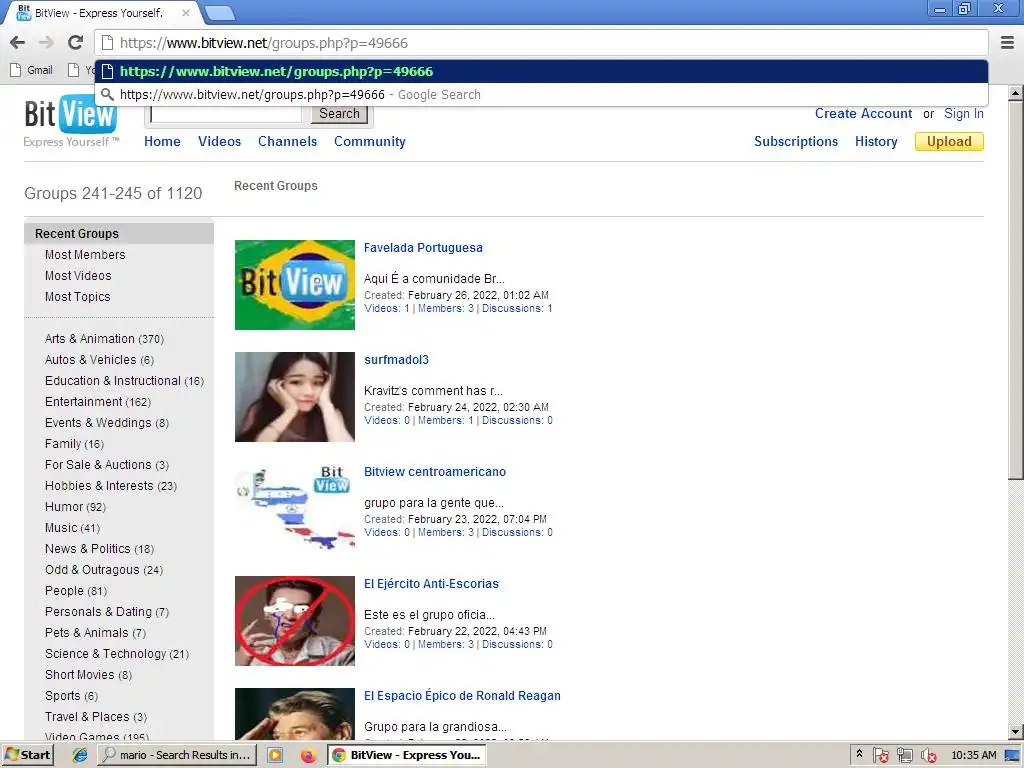
Task: Click the muted volume tray icon
Action: coord(929,755)
